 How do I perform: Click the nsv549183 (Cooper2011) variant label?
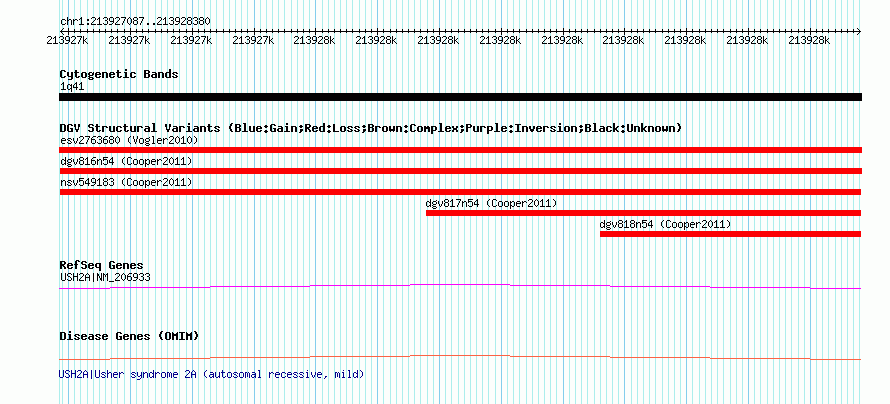[x=126, y=182]
